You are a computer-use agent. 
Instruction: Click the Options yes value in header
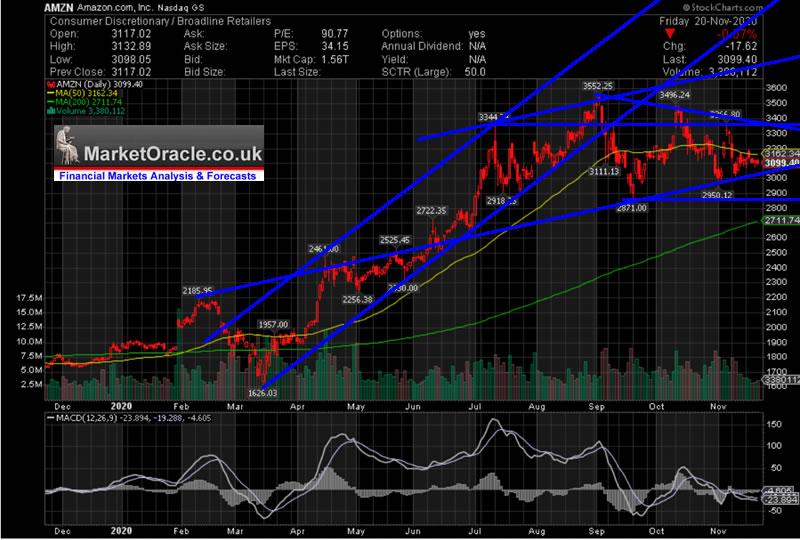477,33
